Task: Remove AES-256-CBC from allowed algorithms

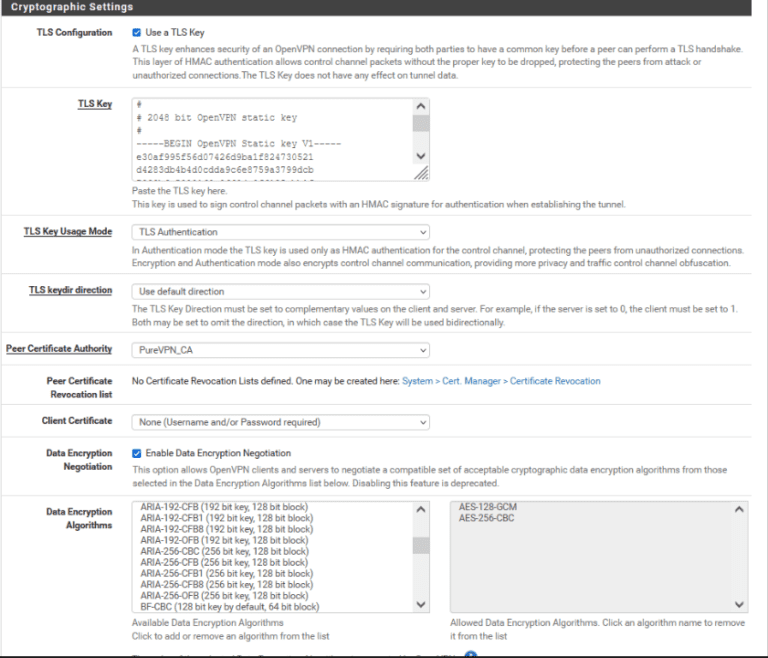Action: [x=488, y=518]
